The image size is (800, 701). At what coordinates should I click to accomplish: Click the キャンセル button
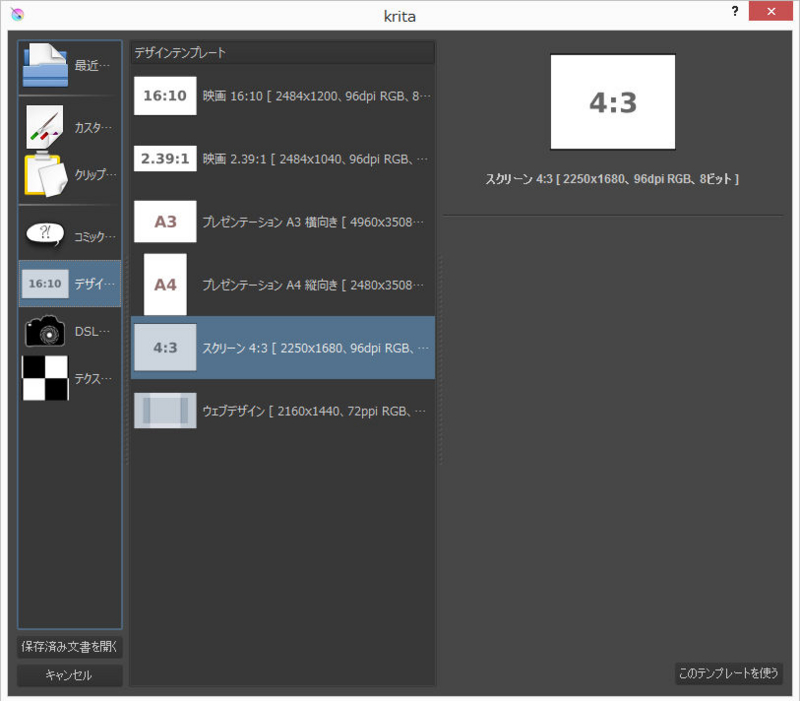click(70, 675)
